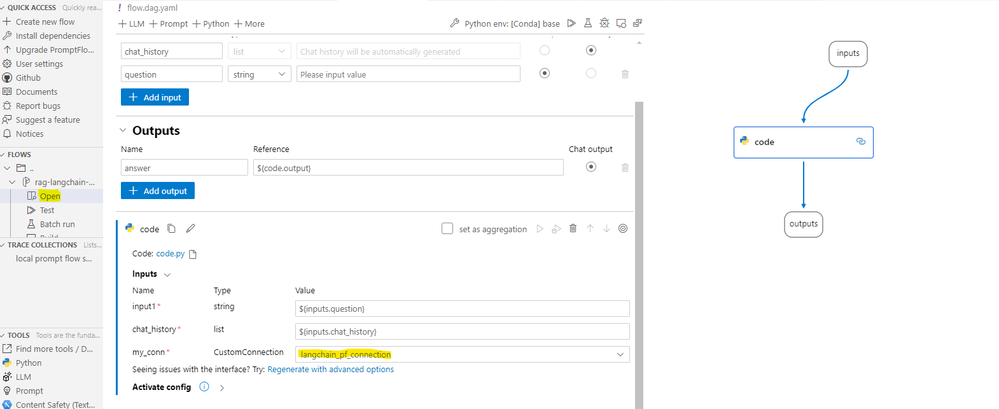Copy the code node using the duplicate icon
The height and width of the screenshot is (409, 999).
coord(172,229)
